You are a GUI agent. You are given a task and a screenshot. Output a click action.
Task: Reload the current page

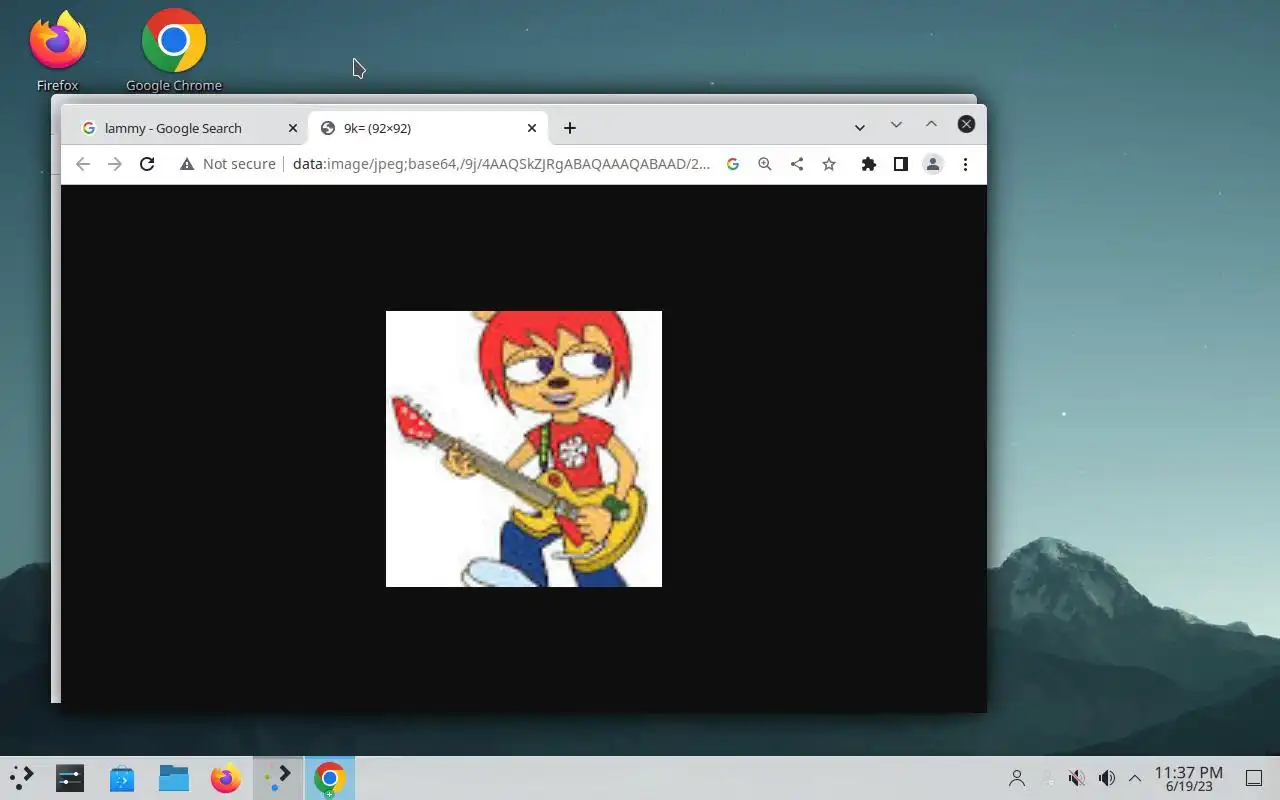[147, 164]
